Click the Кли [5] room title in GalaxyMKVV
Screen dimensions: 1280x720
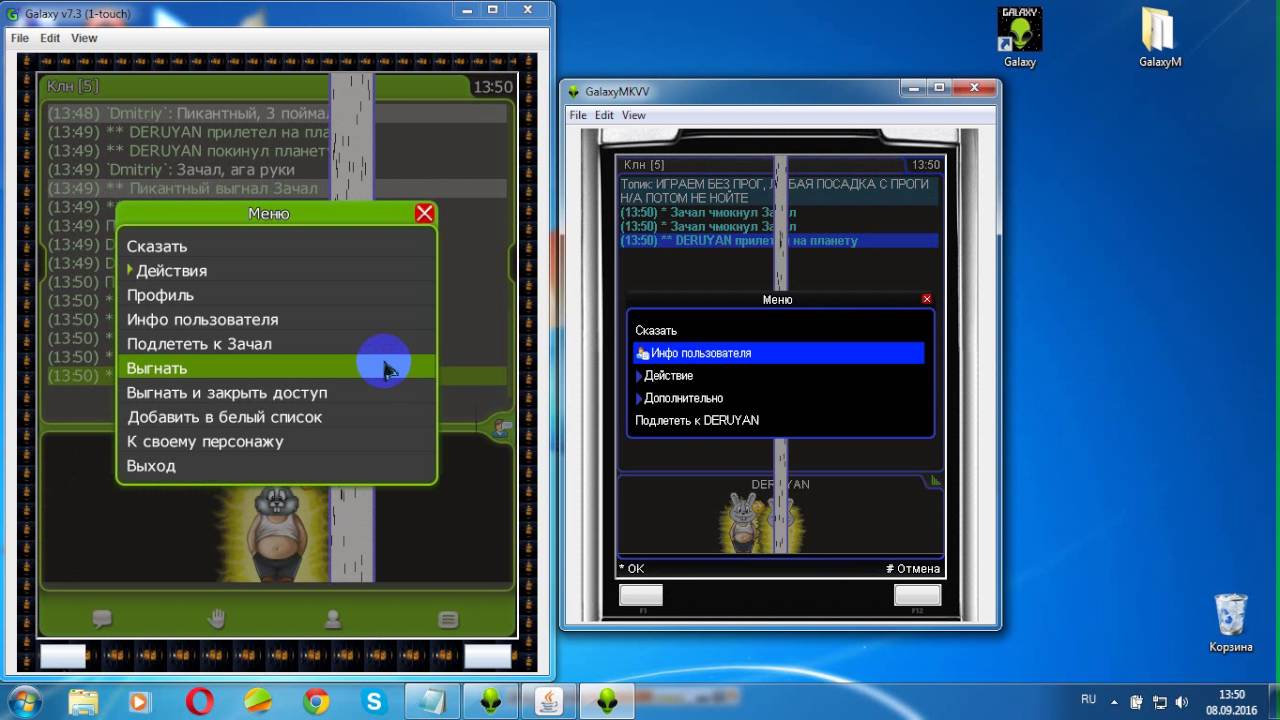(x=643, y=165)
